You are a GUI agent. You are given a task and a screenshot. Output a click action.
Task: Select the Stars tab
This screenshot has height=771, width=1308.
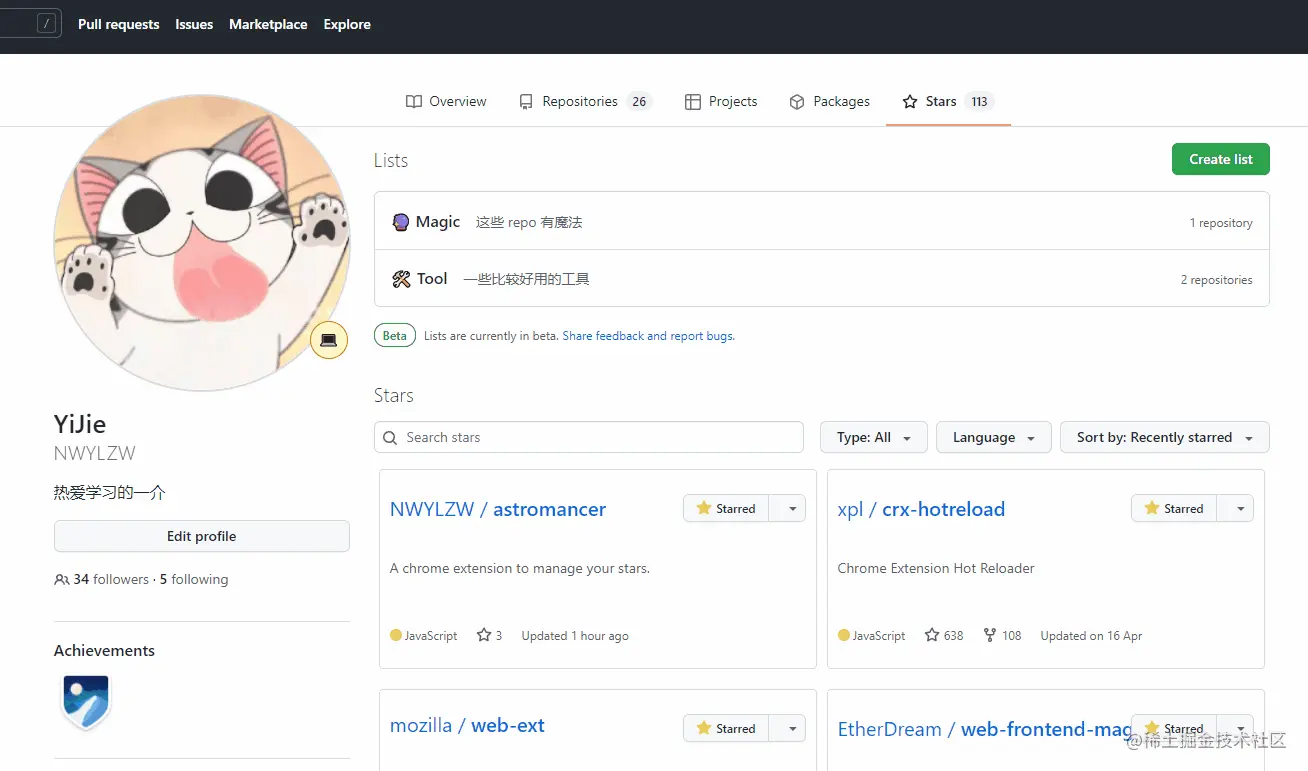pyautogui.click(x=947, y=101)
